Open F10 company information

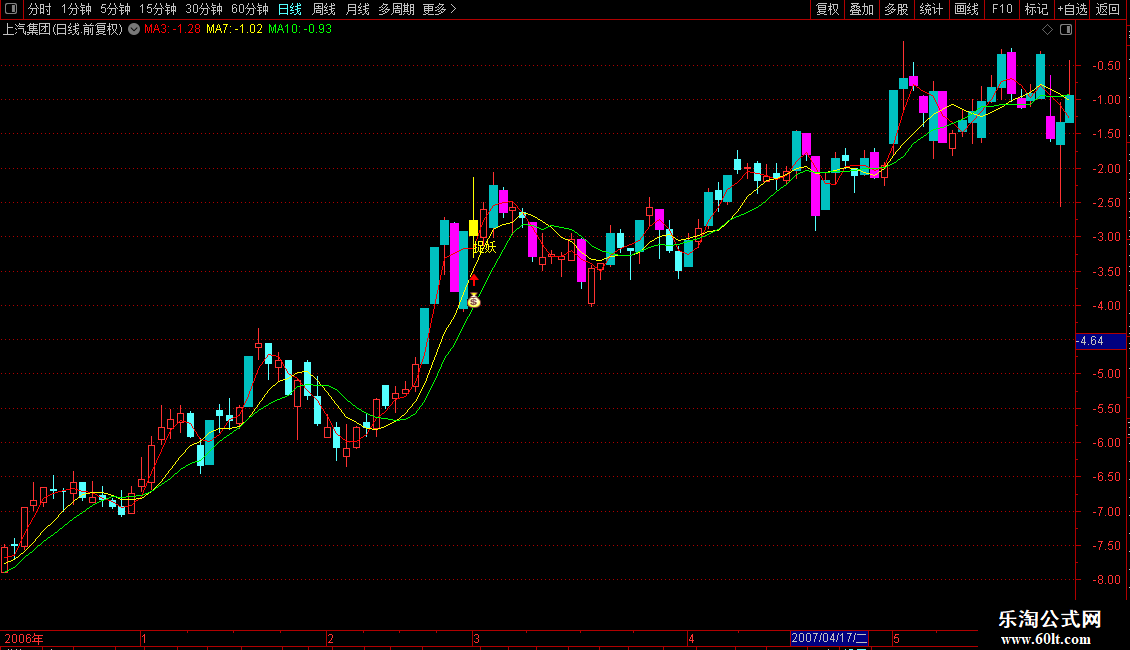(1002, 9)
